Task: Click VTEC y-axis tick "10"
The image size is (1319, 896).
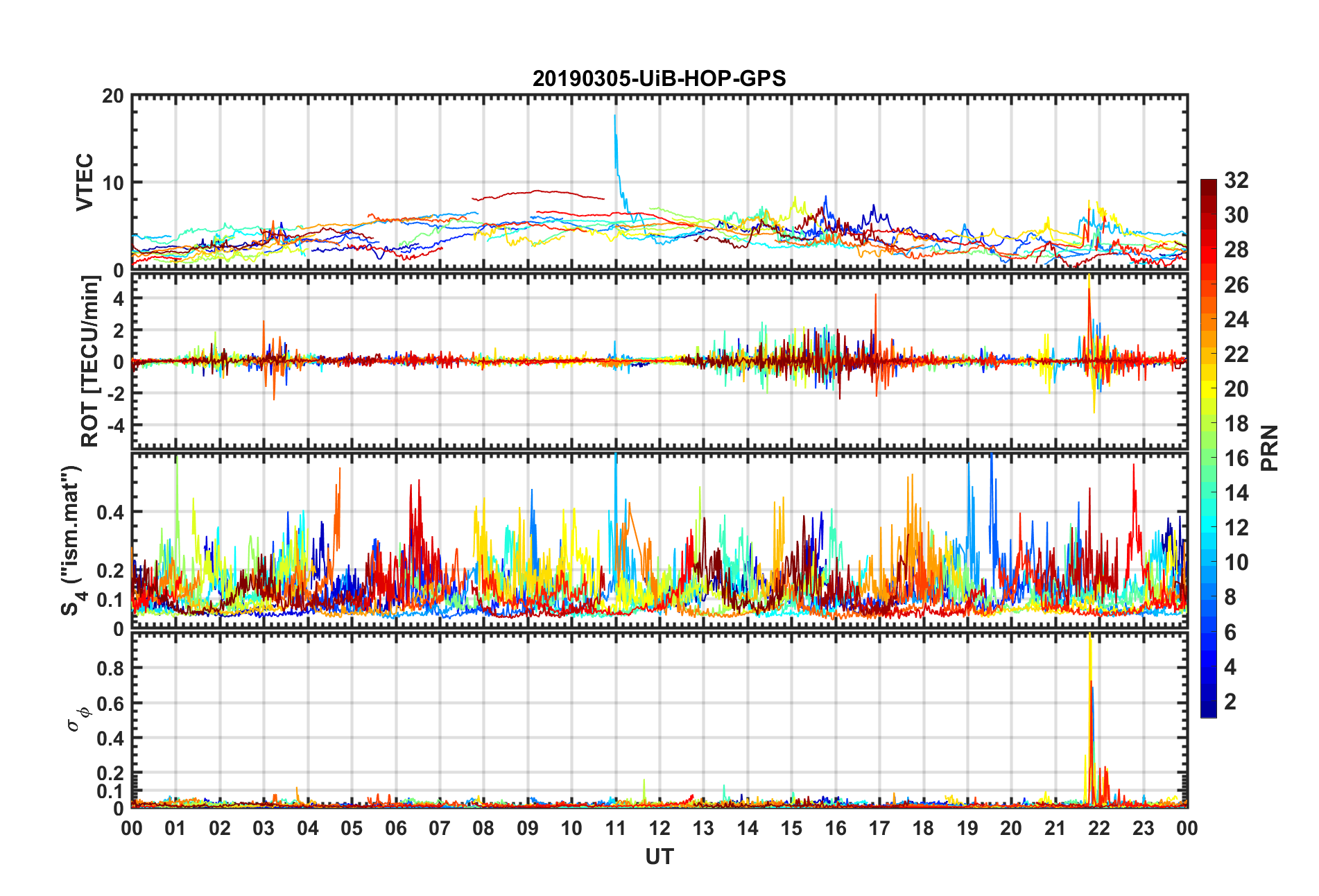Action: (113, 183)
